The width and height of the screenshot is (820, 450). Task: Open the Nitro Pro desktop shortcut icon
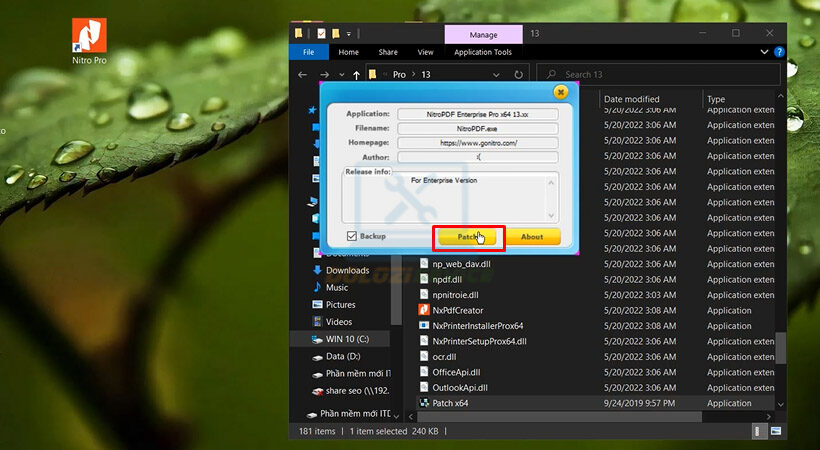tap(90, 36)
